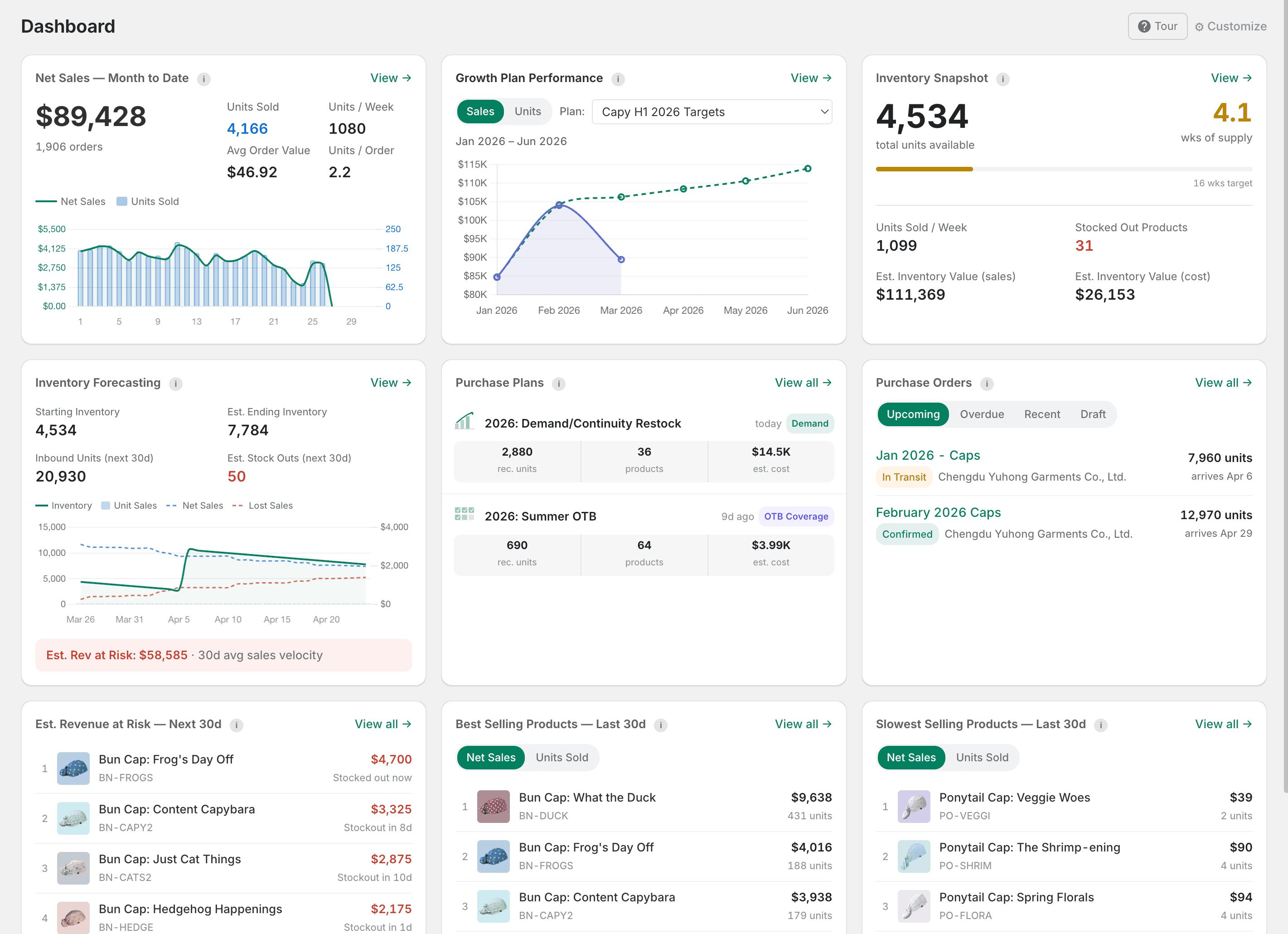Viewport: 1288px width, 934px height.
Task: Open the Capy H1 2026 Targets plan dropdown
Action: (x=711, y=112)
